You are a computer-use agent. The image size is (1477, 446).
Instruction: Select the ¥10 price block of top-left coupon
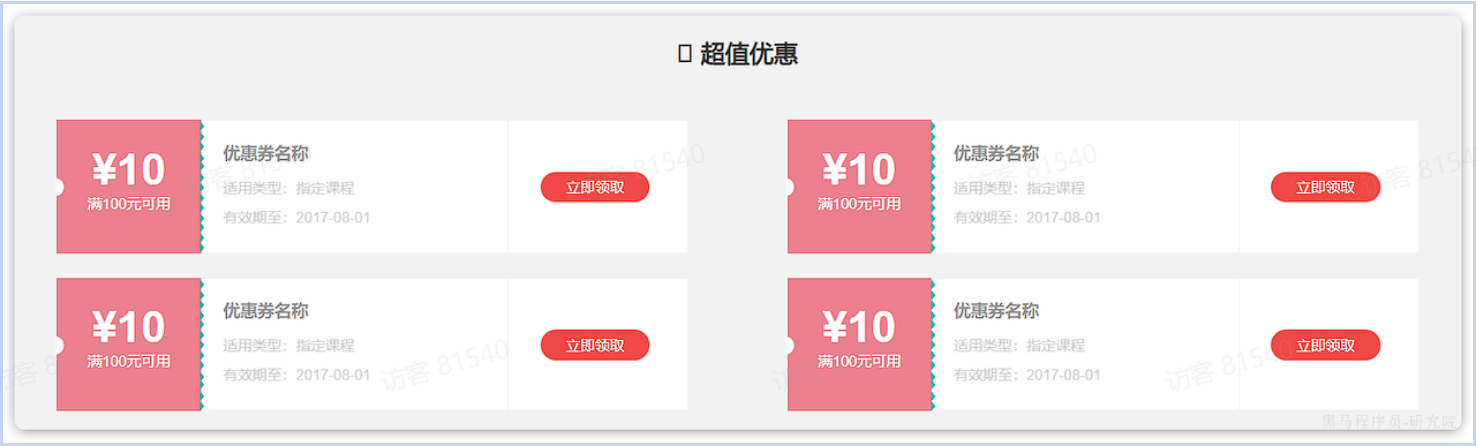(x=129, y=187)
